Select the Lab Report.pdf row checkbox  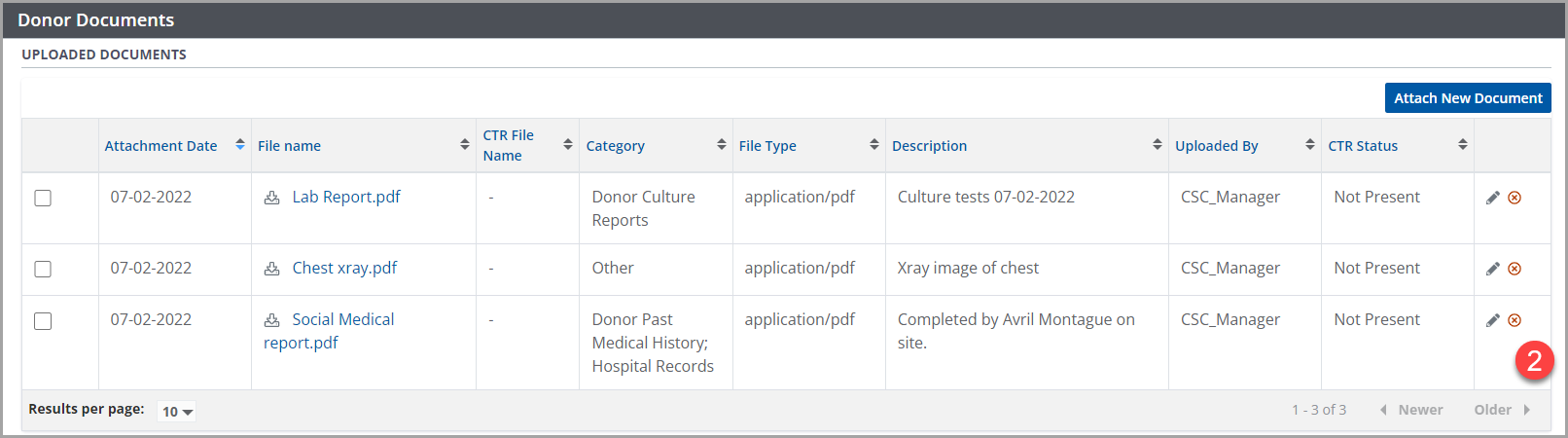[43, 198]
